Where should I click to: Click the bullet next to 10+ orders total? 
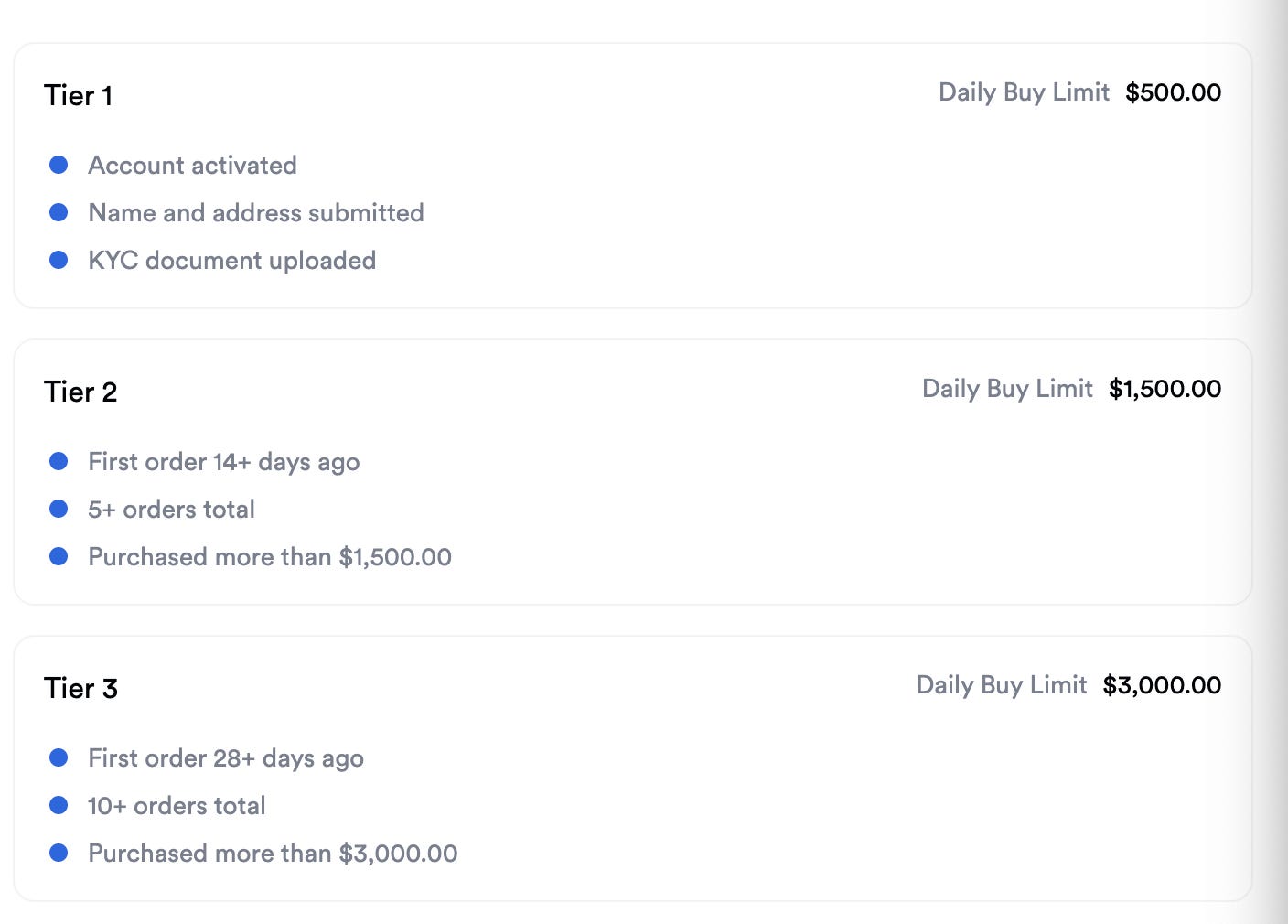tap(59, 805)
